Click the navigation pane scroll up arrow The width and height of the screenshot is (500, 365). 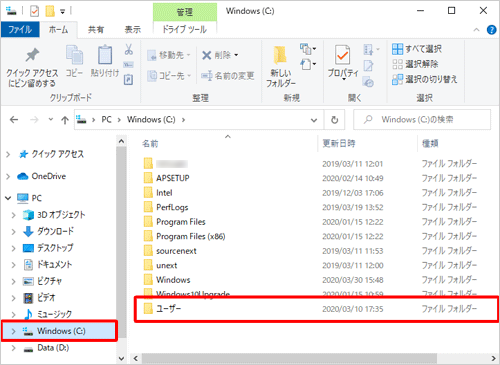point(121,141)
